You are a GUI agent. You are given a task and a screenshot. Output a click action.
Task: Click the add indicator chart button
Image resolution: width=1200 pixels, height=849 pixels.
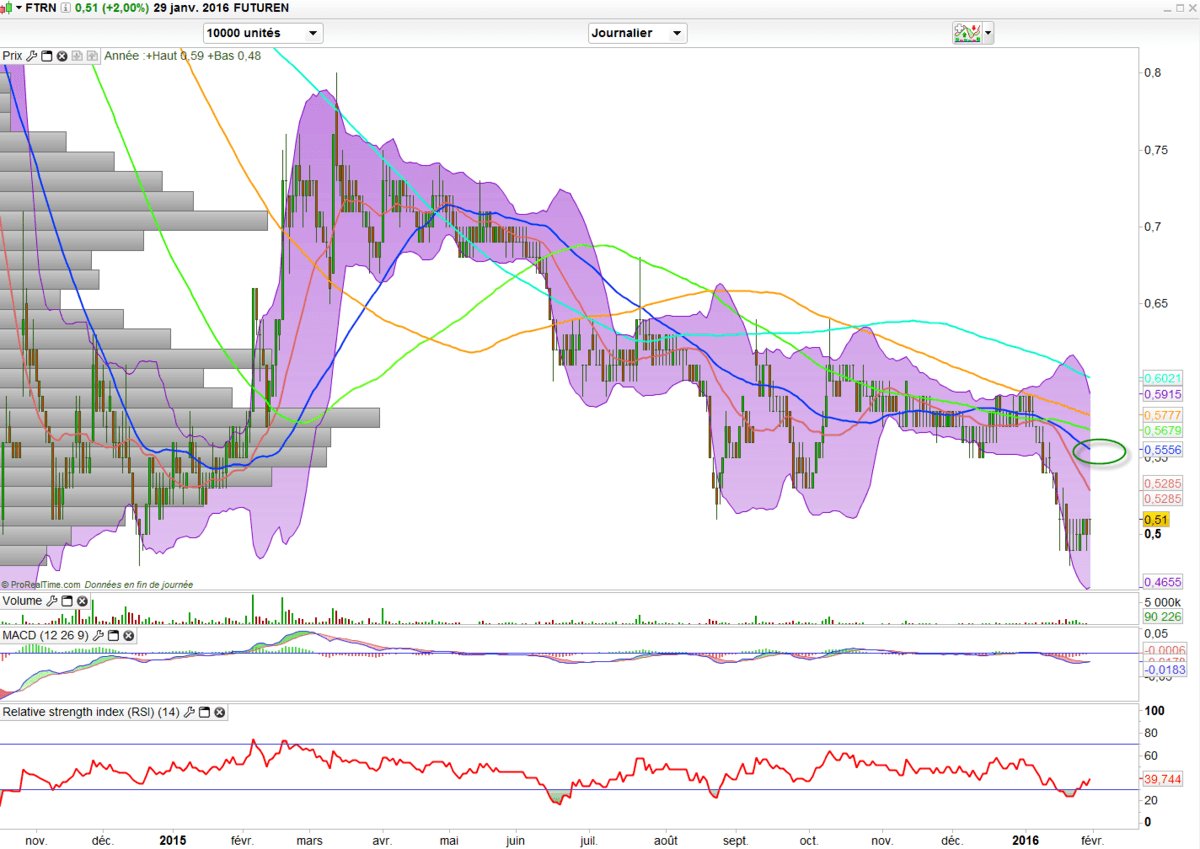966,33
